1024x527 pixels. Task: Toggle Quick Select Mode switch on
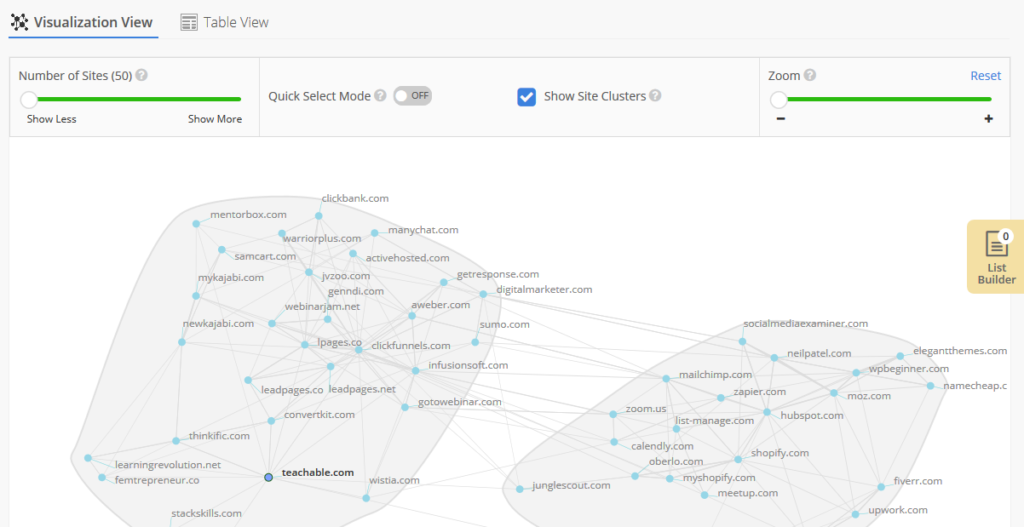(412, 96)
